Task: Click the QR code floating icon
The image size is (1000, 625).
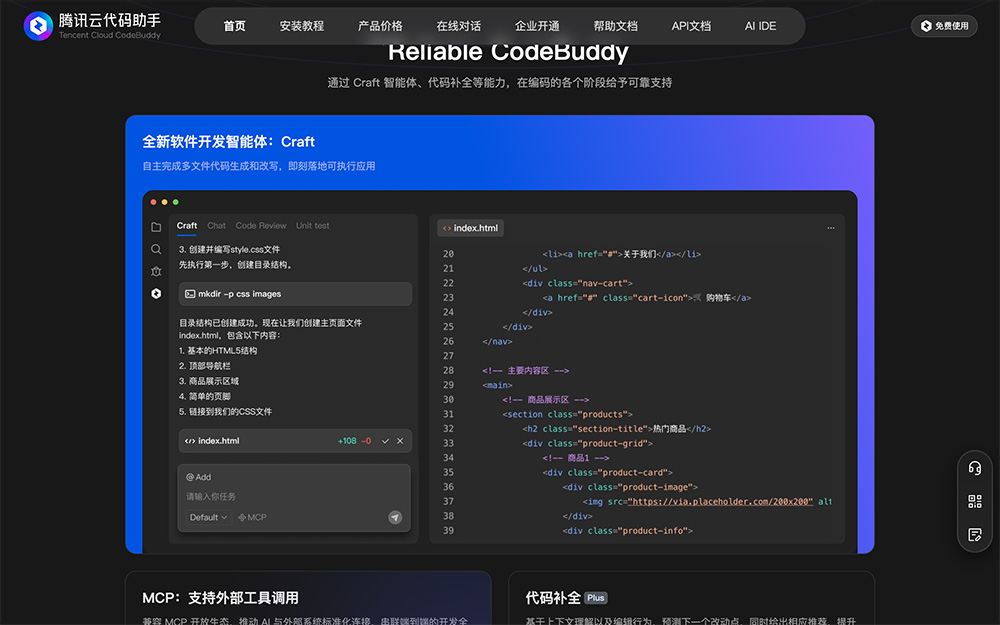Action: click(x=974, y=501)
